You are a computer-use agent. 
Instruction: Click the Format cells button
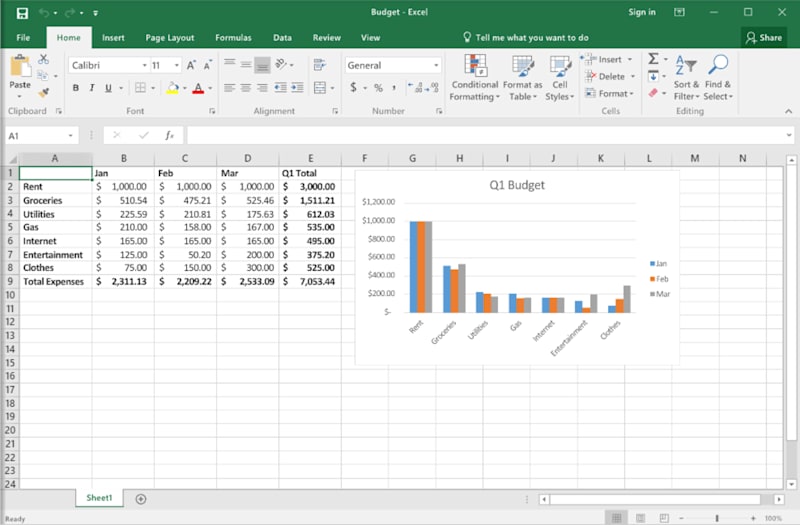coord(610,93)
